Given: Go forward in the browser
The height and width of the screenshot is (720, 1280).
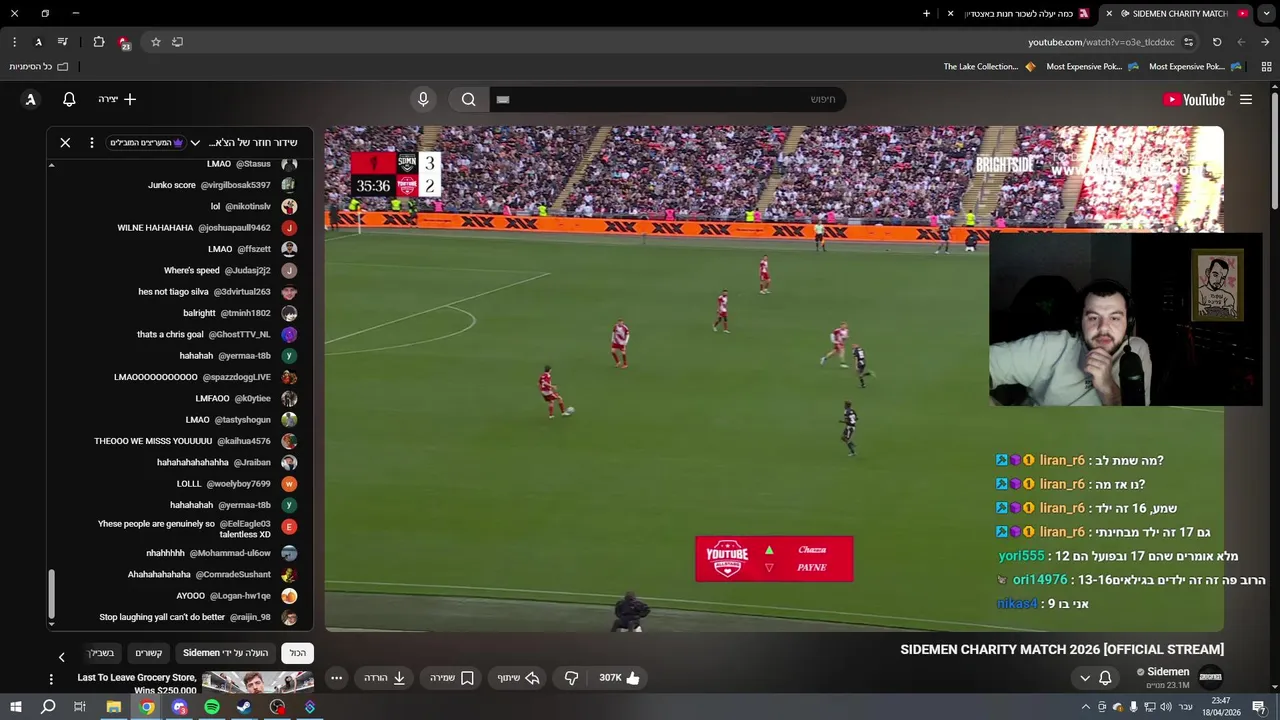Looking at the screenshot, I should [x=1241, y=42].
